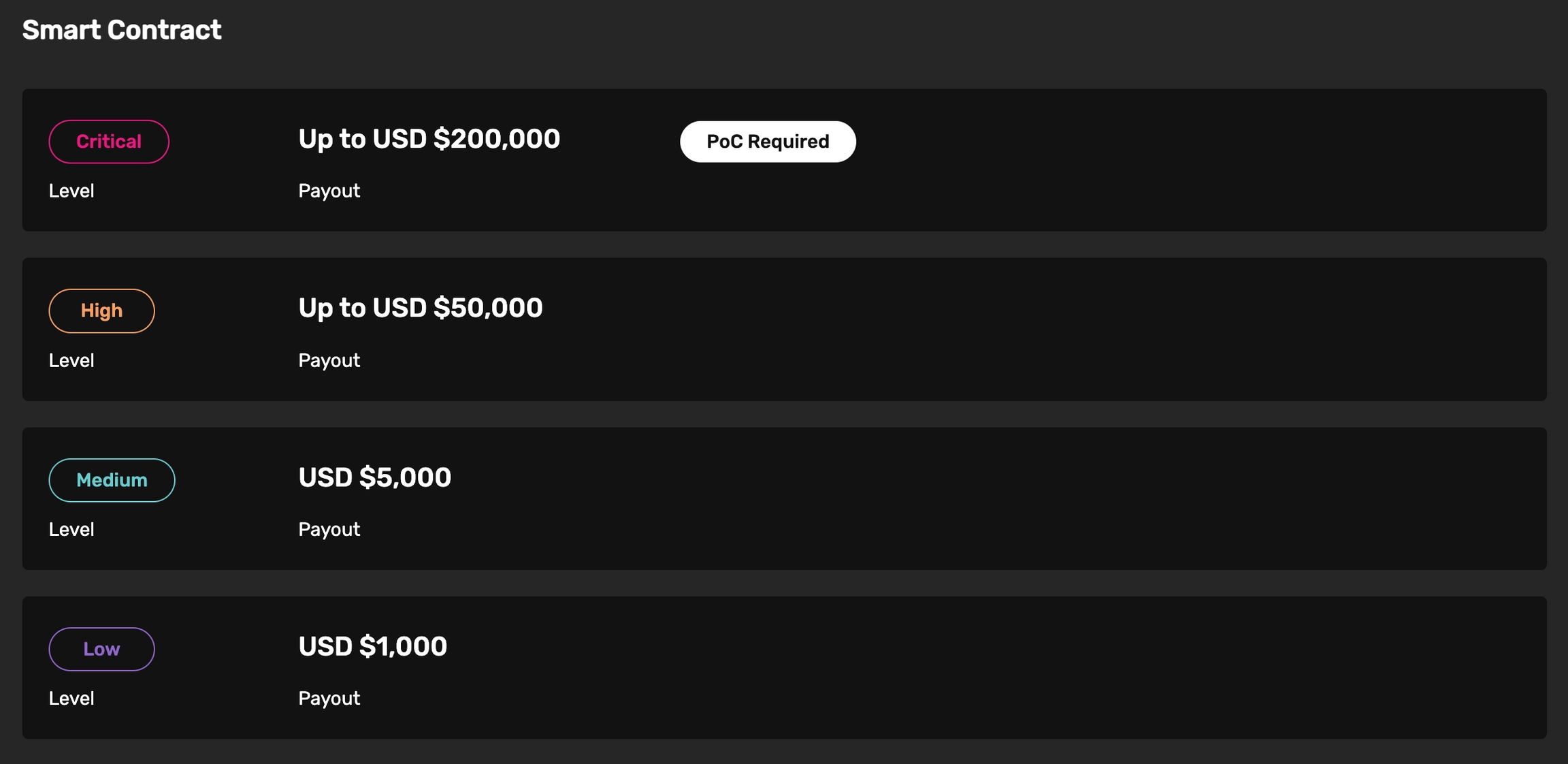
Task: Select the USD $1,000 payout amount
Action: pyautogui.click(x=372, y=646)
